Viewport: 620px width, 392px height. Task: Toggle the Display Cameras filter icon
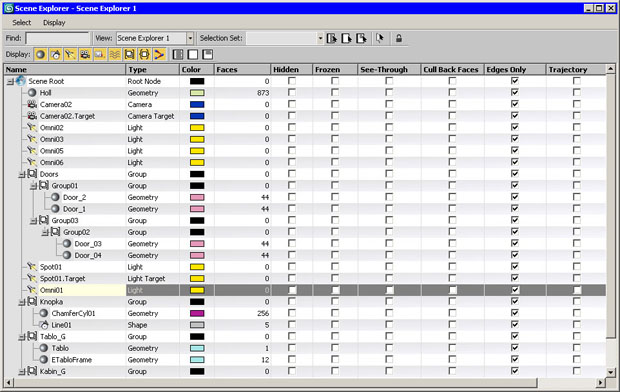coord(85,54)
